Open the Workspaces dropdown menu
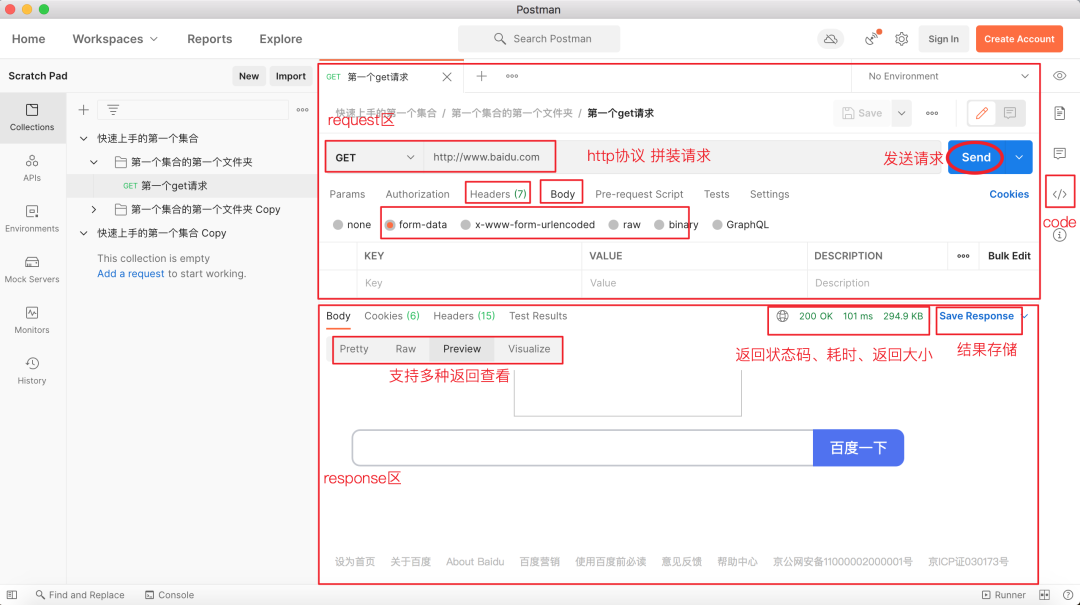 click(115, 39)
